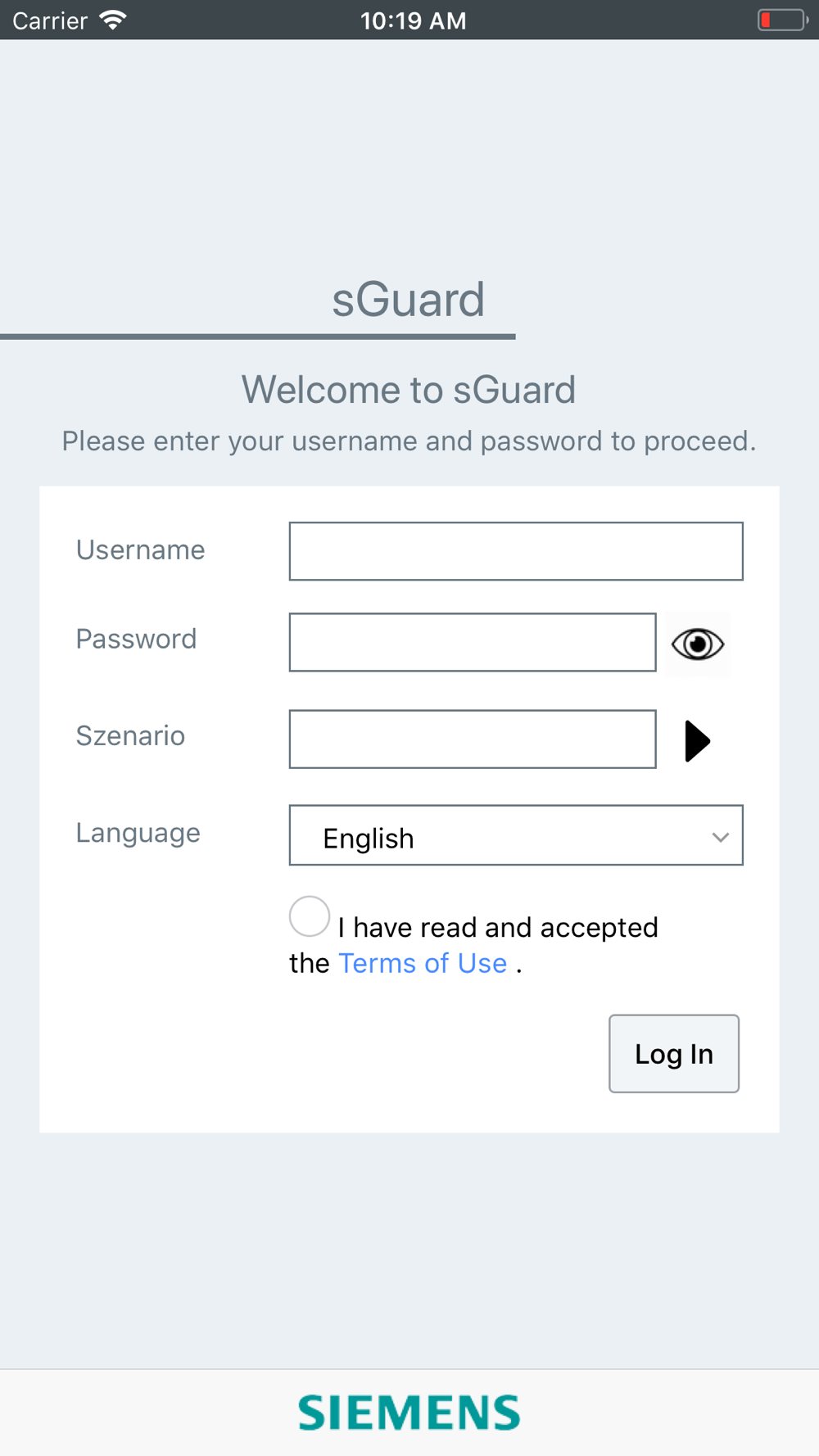The image size is (819, 1456).
Task: Tap the Wi-Fi icon in status bar
Action: [113, 20]
